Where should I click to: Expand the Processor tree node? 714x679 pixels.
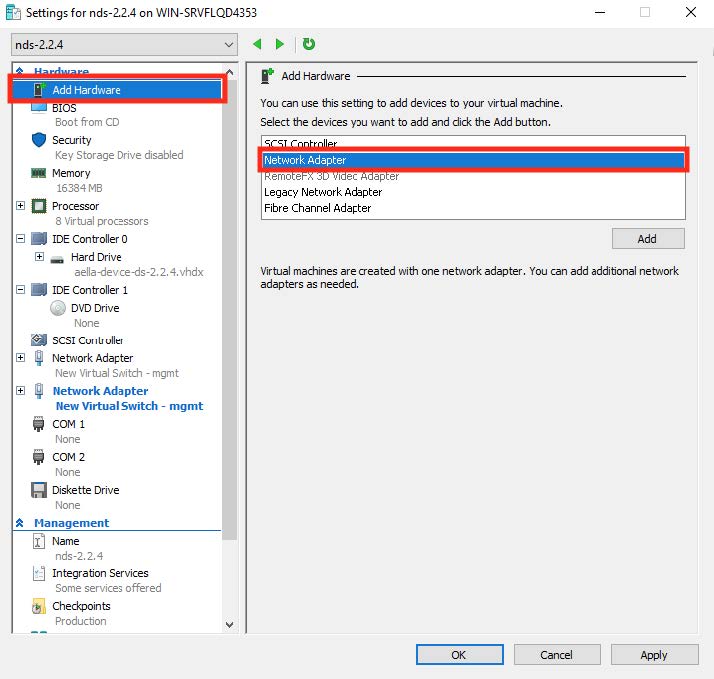(21, 206)
